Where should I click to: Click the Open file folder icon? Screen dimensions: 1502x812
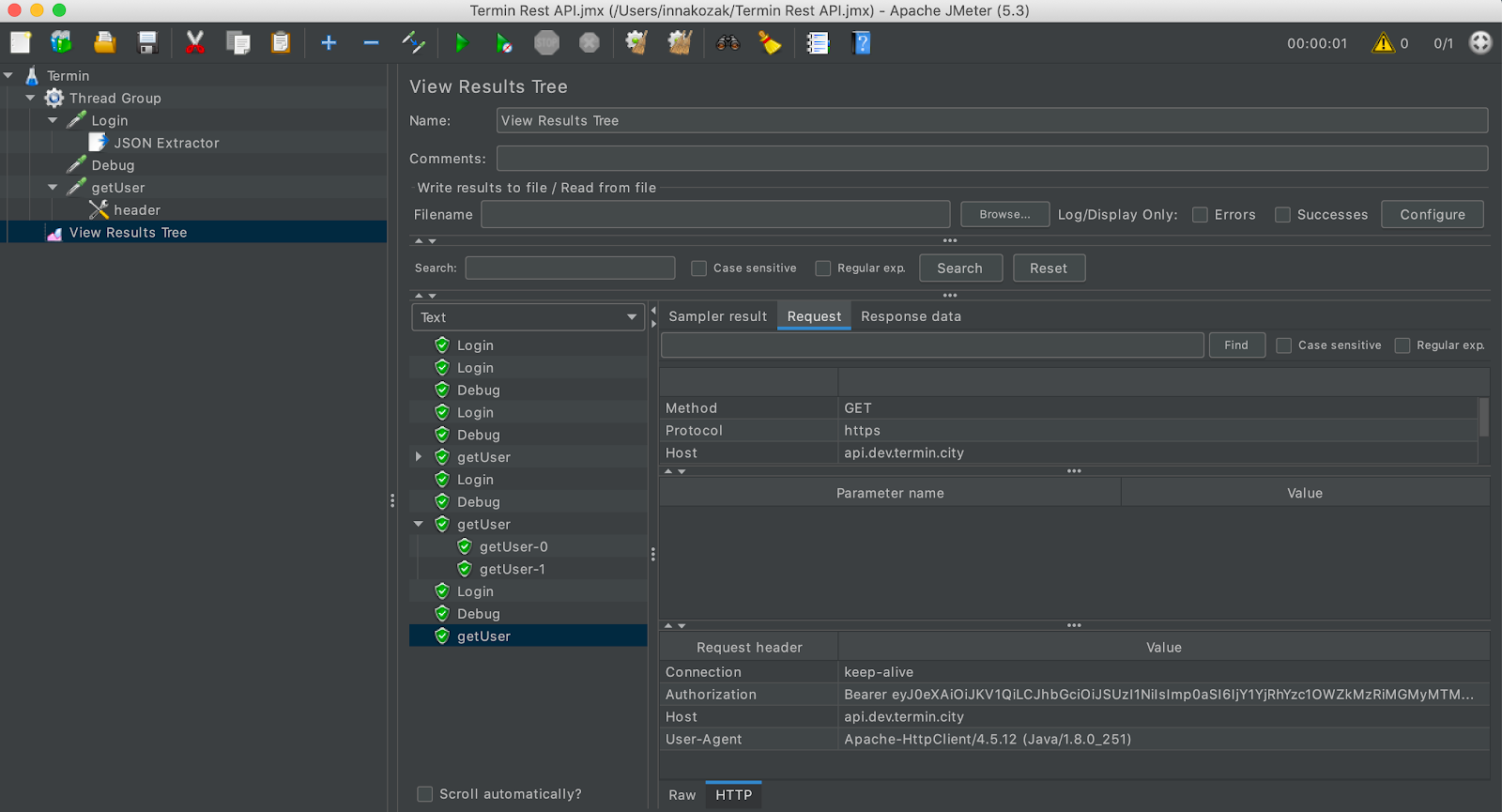tap(104, 42)
